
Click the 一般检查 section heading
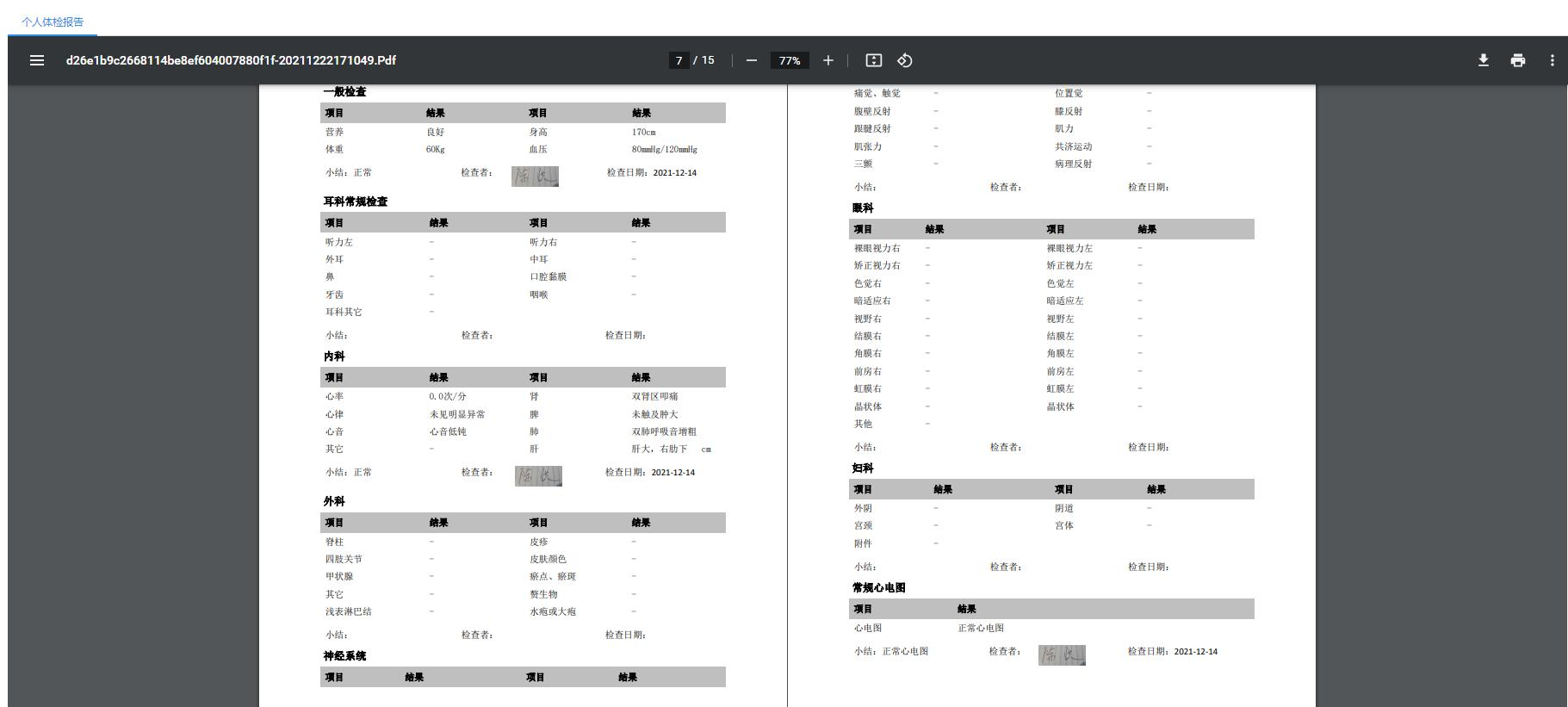(345, 91)
